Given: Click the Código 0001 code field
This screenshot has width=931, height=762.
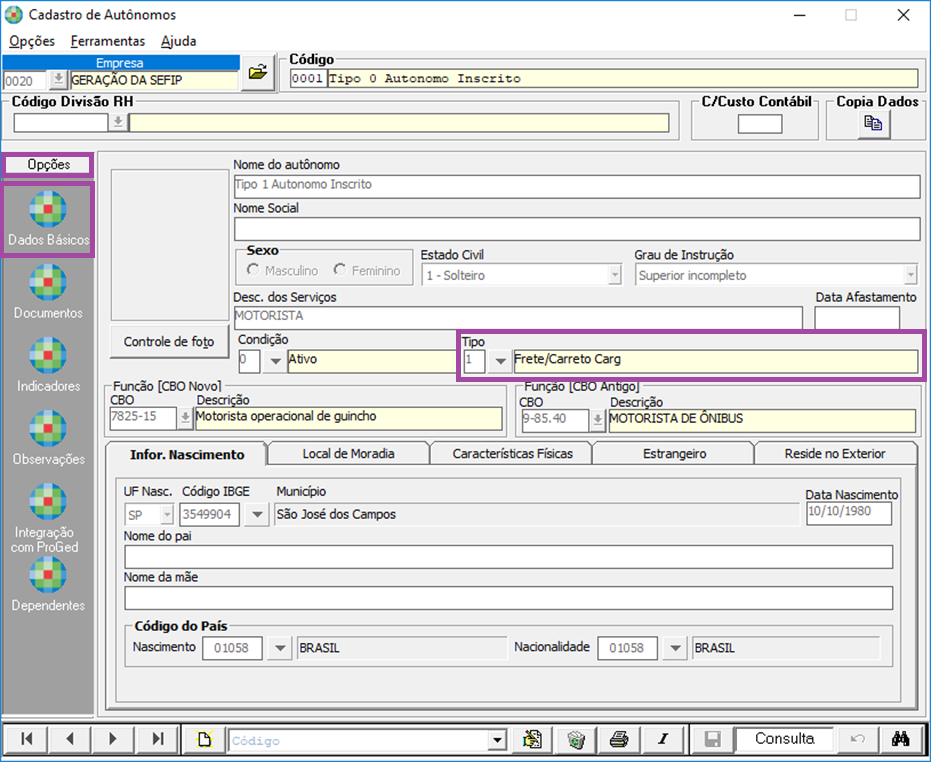Looking at the screenshot, I should coord(308,78).
